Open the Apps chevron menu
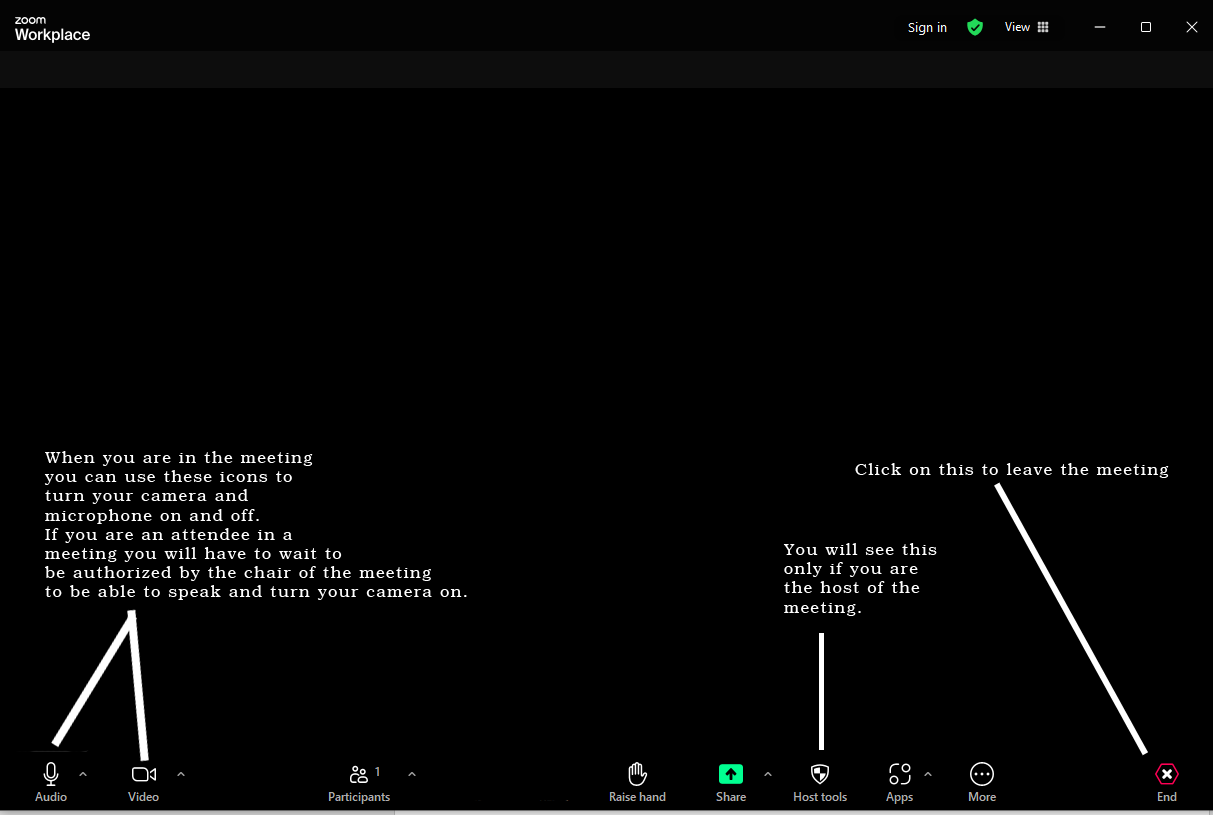The height and width of the screenshot is (815, 1213). click(927, 773)
